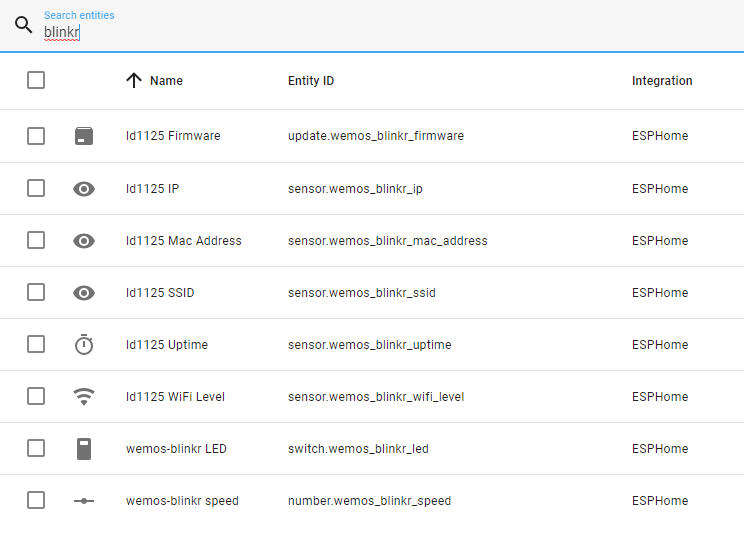
Task: Open the ld1125 Uptime entity name
Action: pos(167,345)
